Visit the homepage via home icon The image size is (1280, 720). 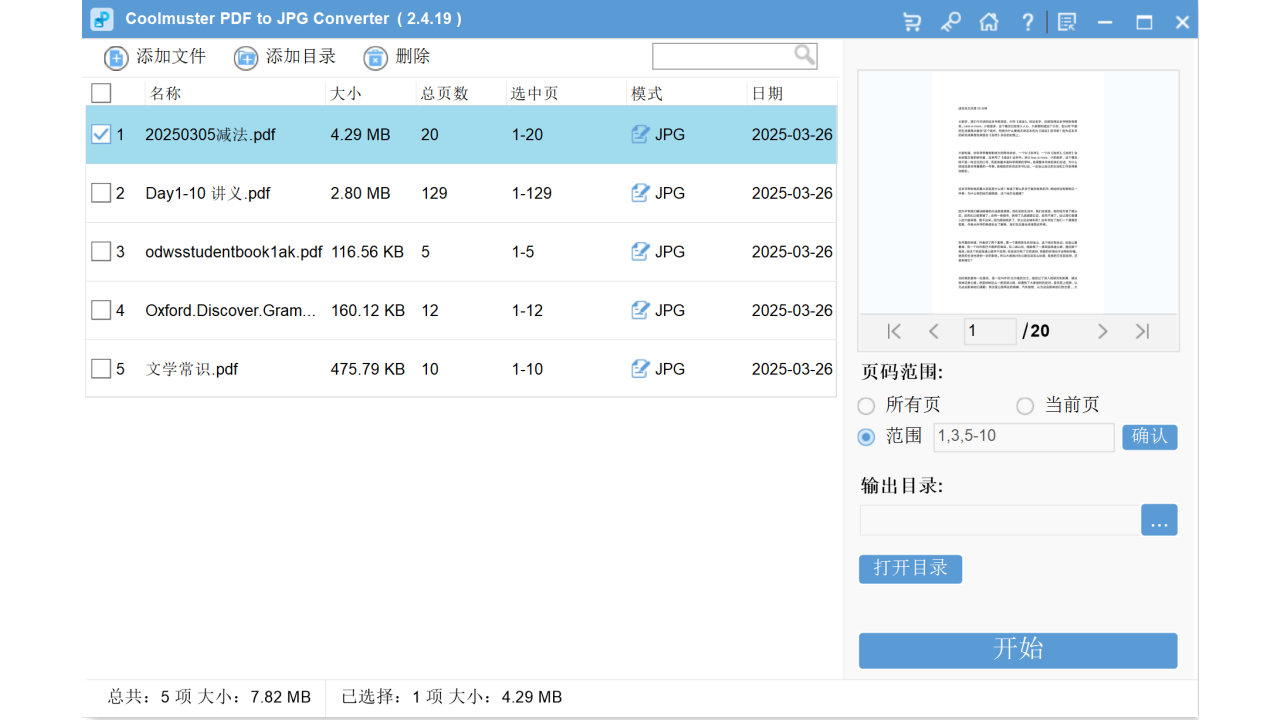(x=989, y=20)
